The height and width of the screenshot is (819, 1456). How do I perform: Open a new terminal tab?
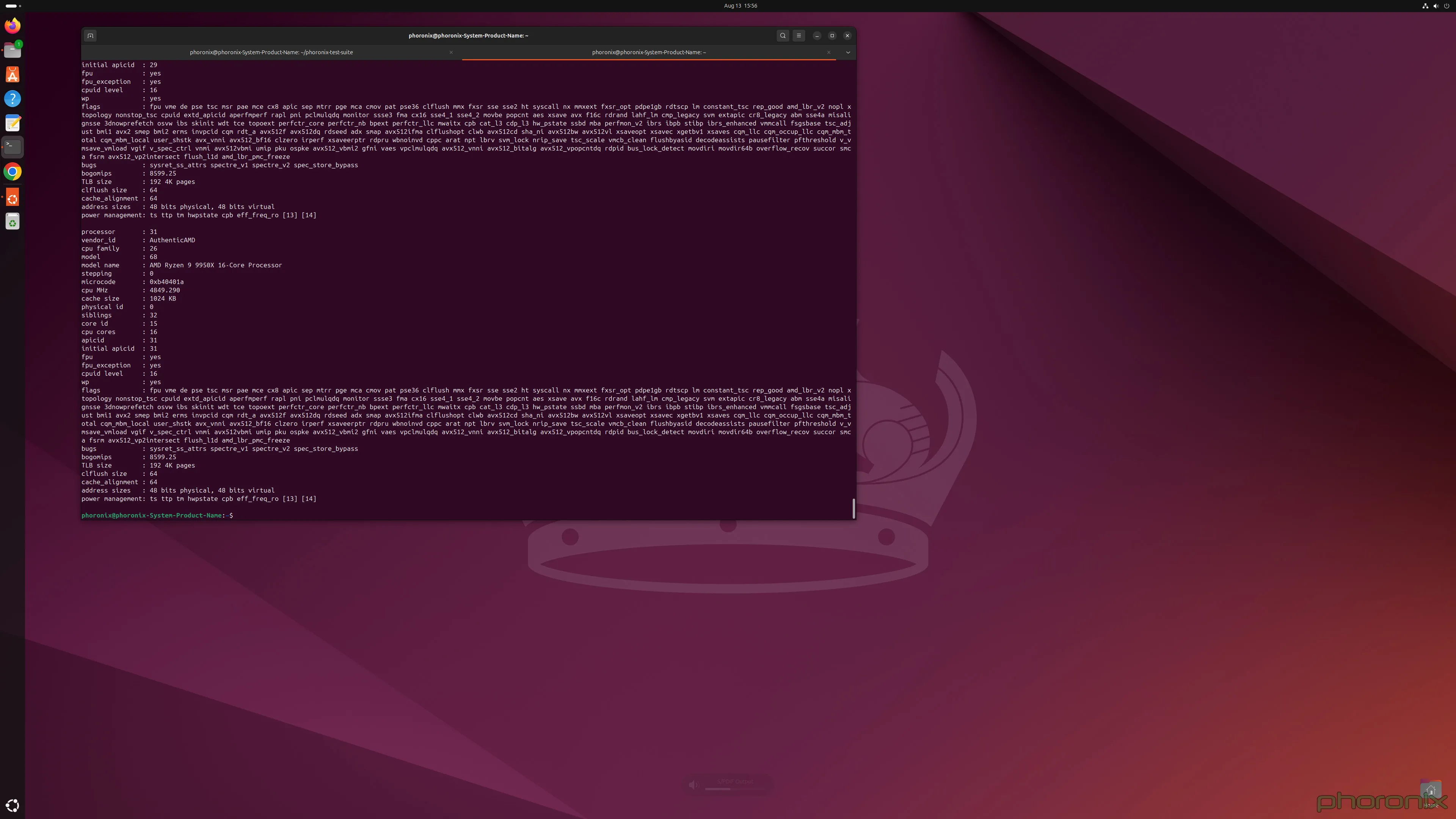tap(90, 35)
